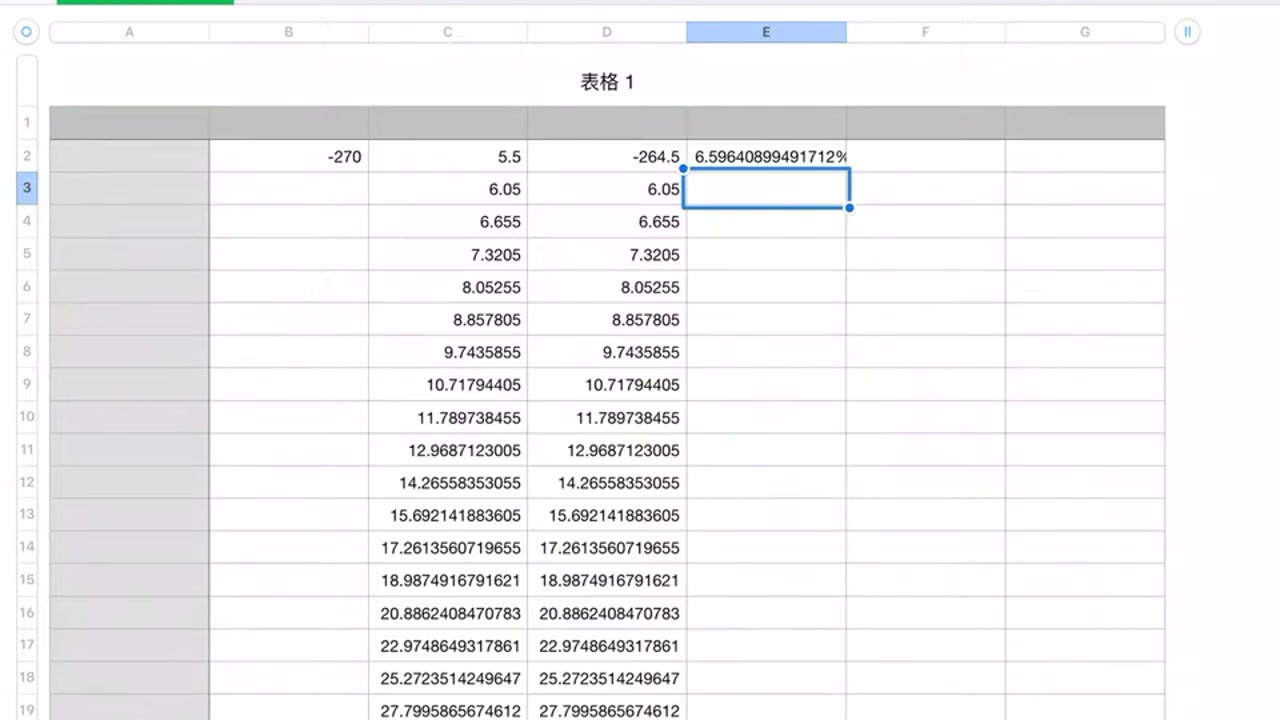This screenshot has height=720, width=1280.
Task: Click 12.9687123005 in column C
Action: click(x=448, y=450)
